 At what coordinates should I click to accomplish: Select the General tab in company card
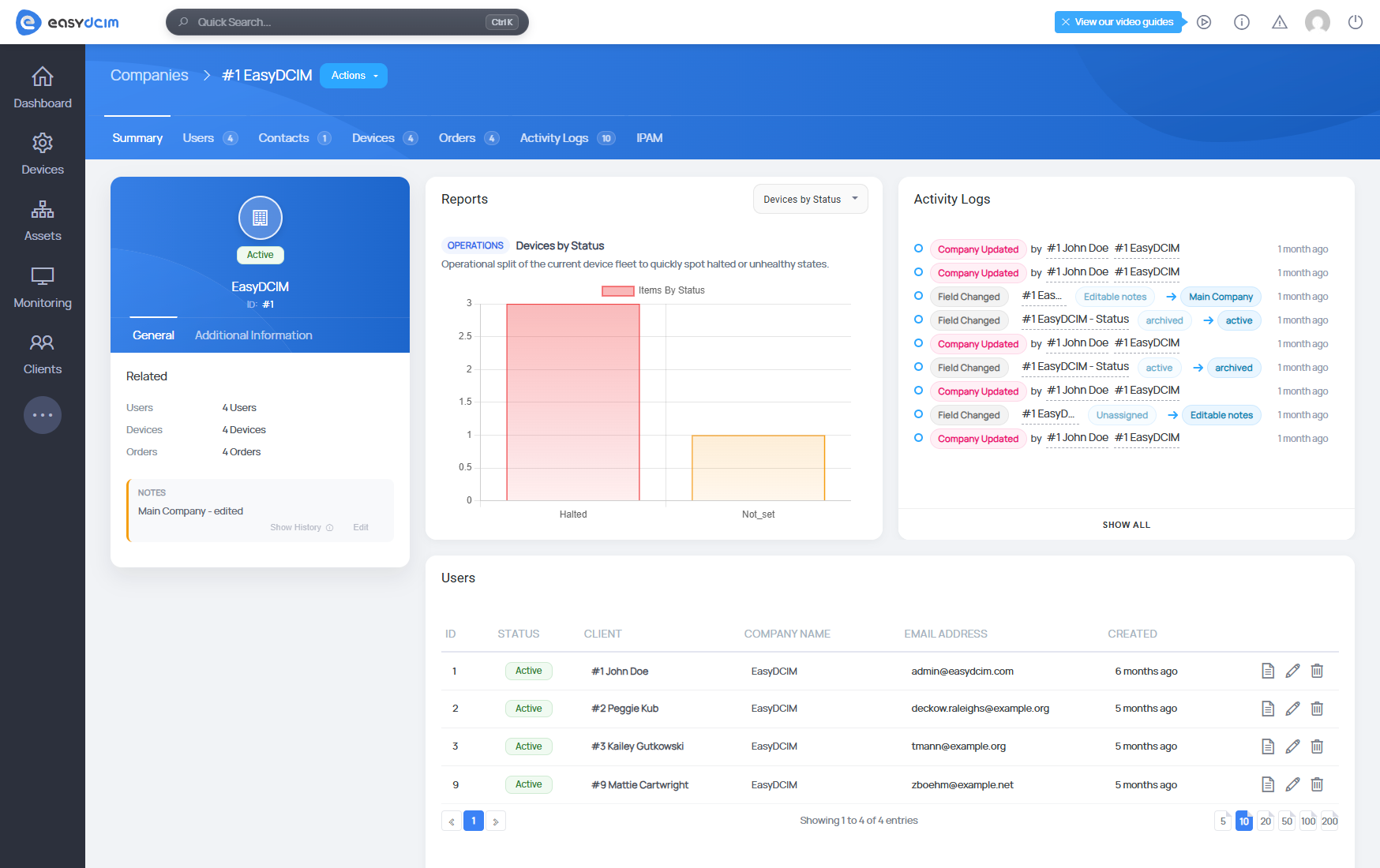(x=153, y=335)
